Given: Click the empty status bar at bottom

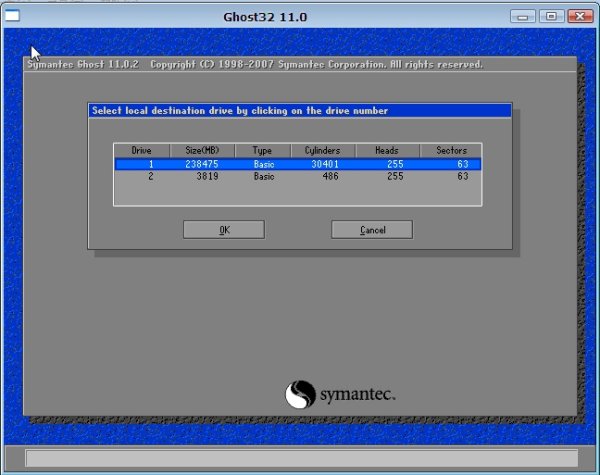Looking at the screenshot, I should pyautogui.click(x=300, y=458).
